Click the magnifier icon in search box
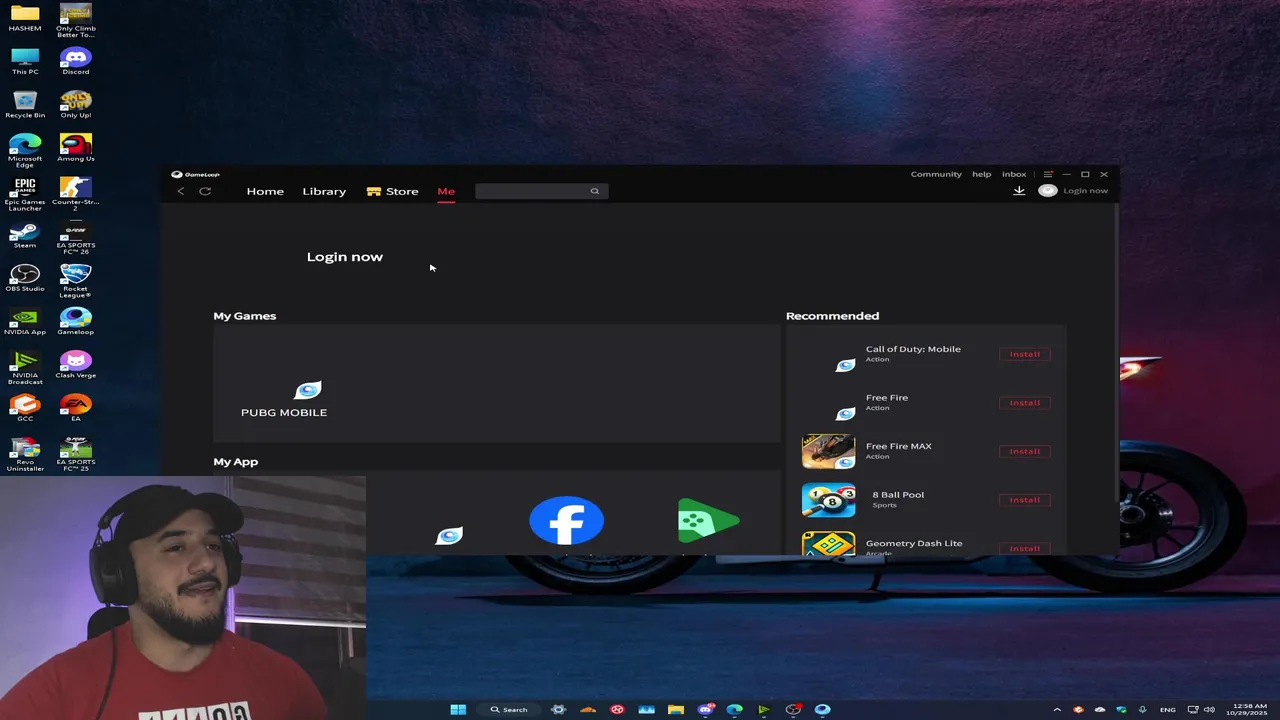Image resolution: width=1280 pixels, height=720 pixels. (x=594, y=191)
